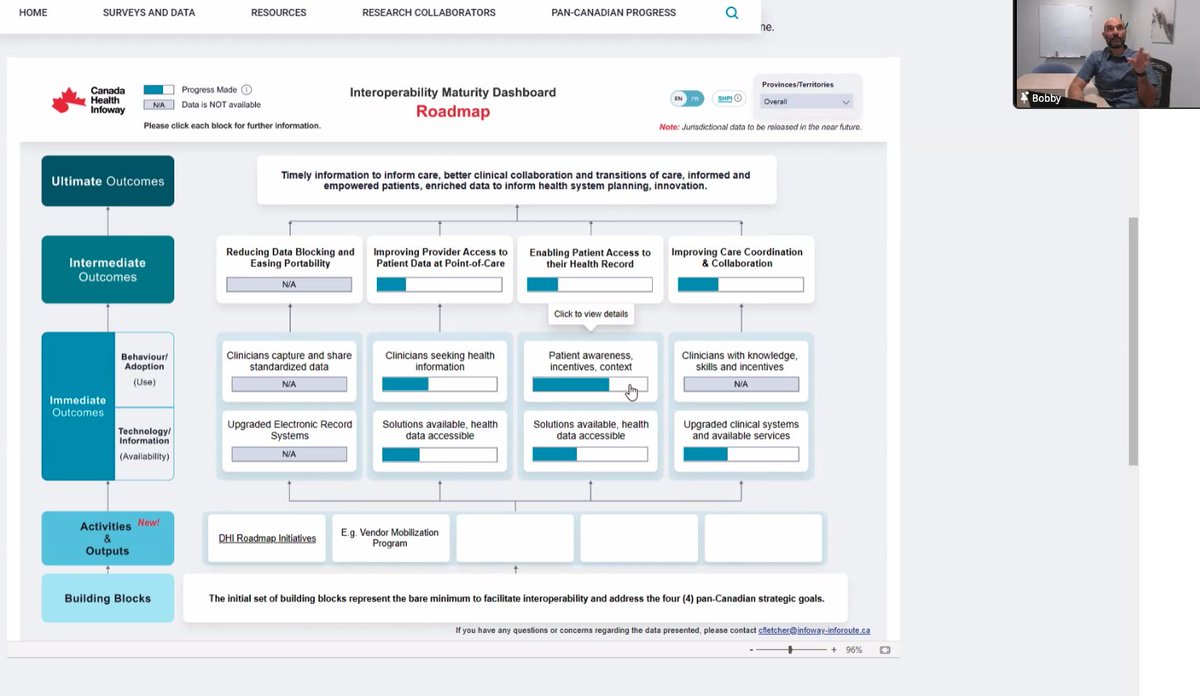Click the Canada Health Infoway logo

[x=89, y=101]
